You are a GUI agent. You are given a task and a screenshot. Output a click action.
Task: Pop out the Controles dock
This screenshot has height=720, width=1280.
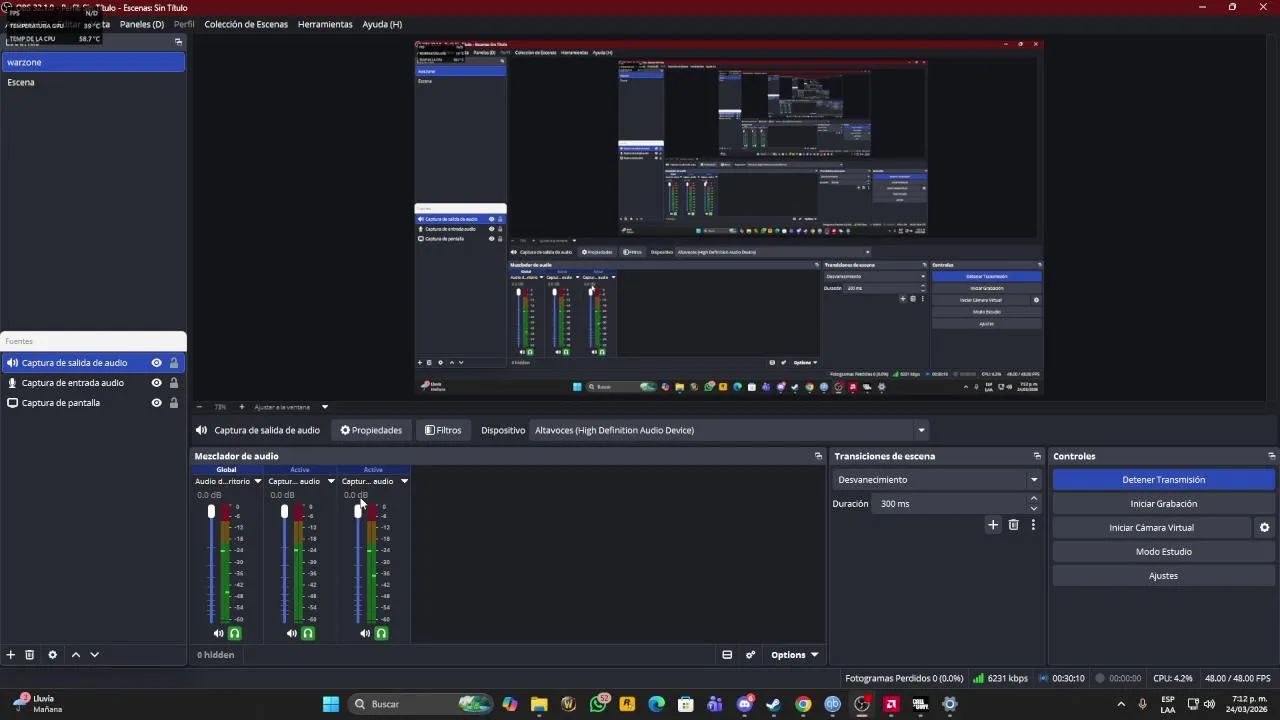[1271, 456]
